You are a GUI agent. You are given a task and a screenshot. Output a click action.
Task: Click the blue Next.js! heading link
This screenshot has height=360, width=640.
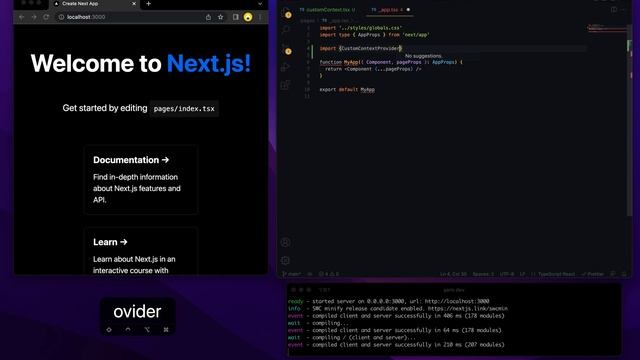tap(209, 63)
